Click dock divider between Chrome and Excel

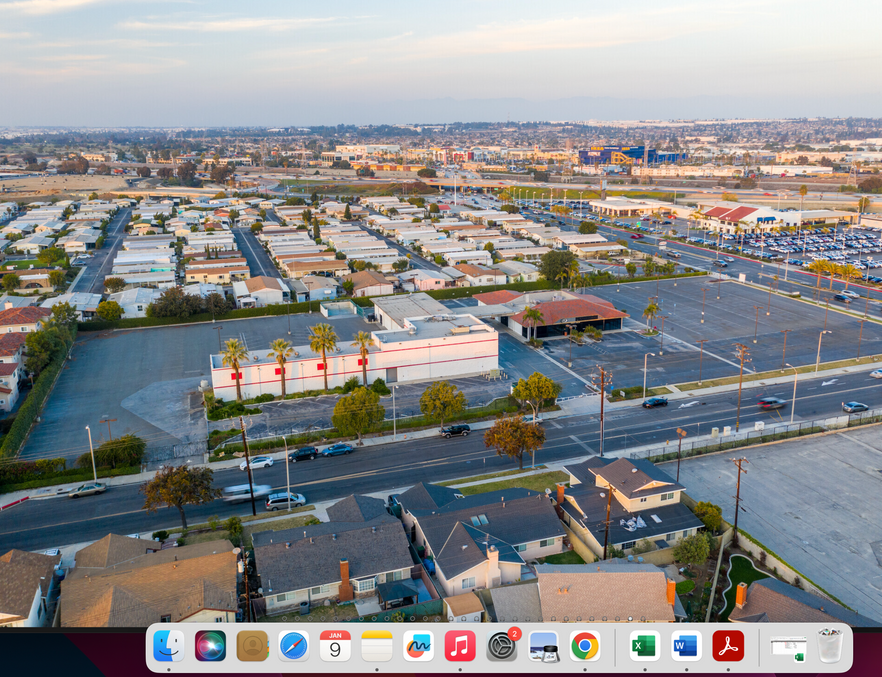(615, 647)
